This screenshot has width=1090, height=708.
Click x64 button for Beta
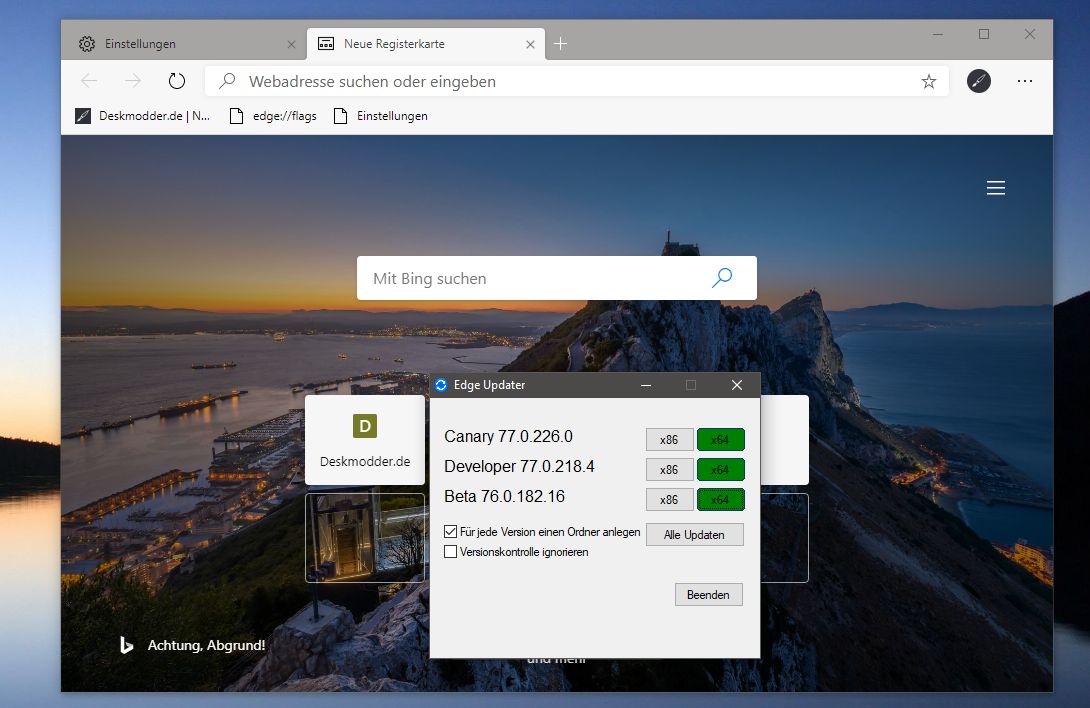click(x=720, y=499)
